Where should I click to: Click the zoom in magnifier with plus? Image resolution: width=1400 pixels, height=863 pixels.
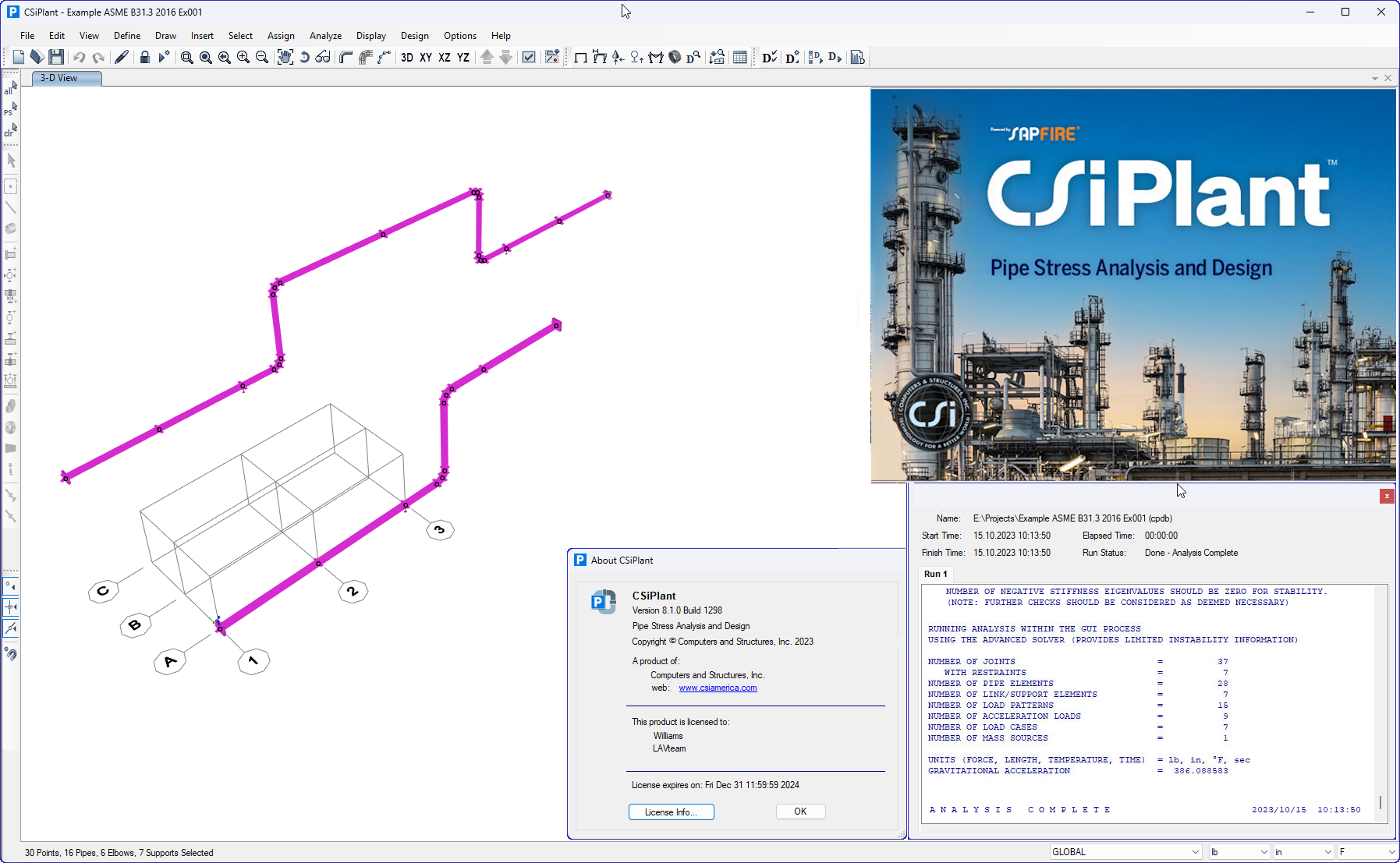(x=243, y=57)
